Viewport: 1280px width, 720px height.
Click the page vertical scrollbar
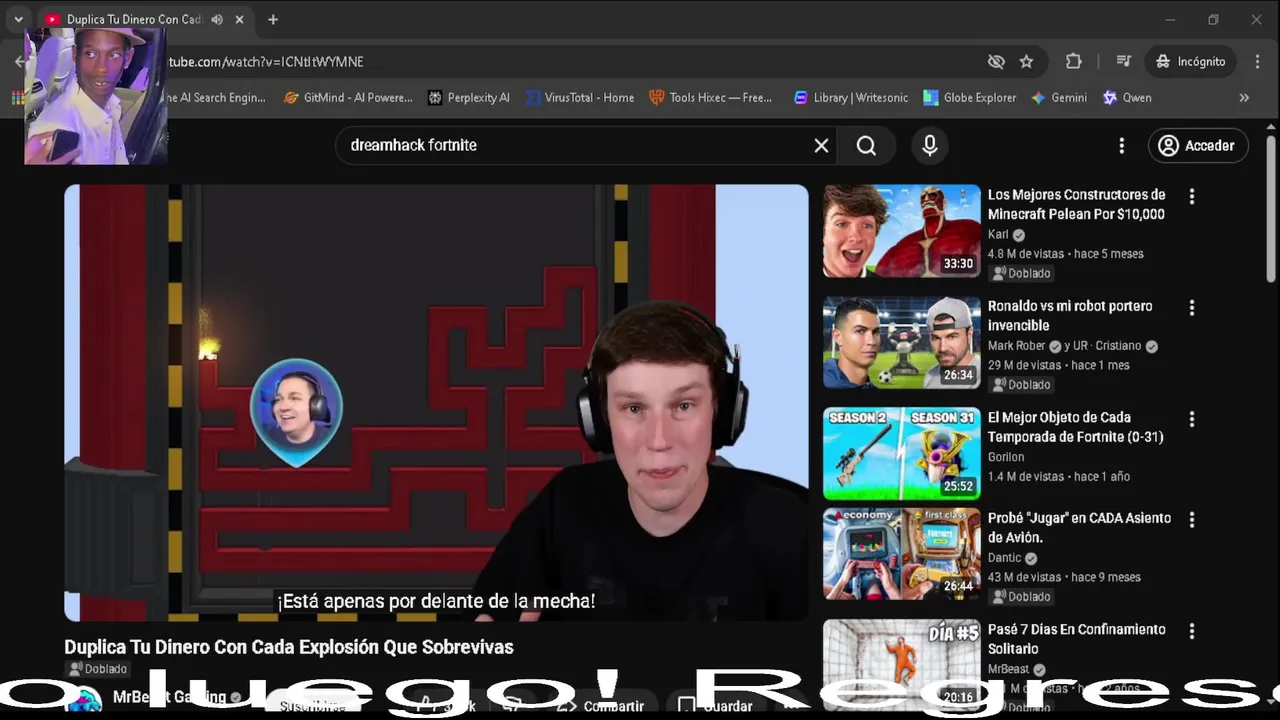1271,210
